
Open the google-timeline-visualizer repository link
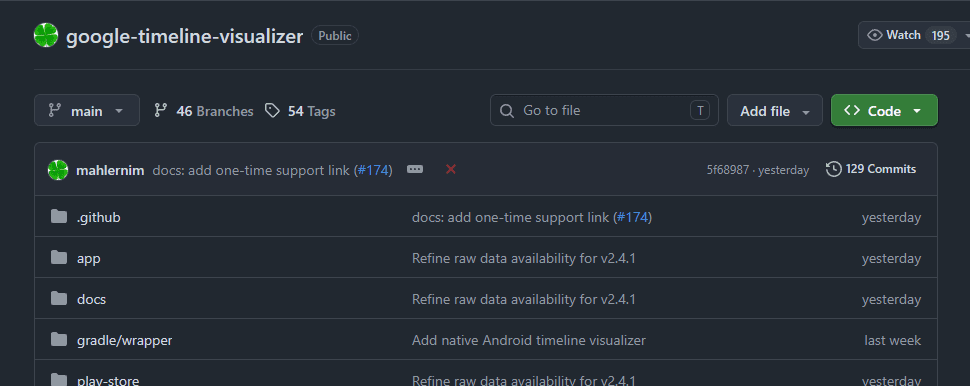pyautogui.click(x=184, y=36)
